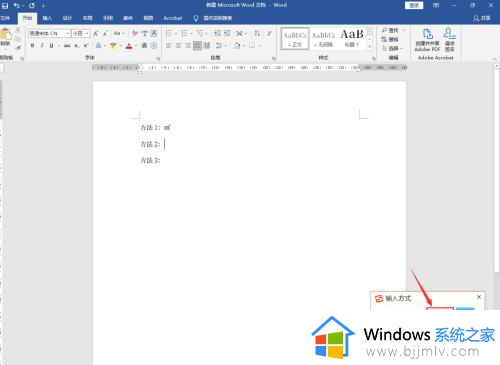Apply the yellow text highlight color

click(x=114, y=46)
